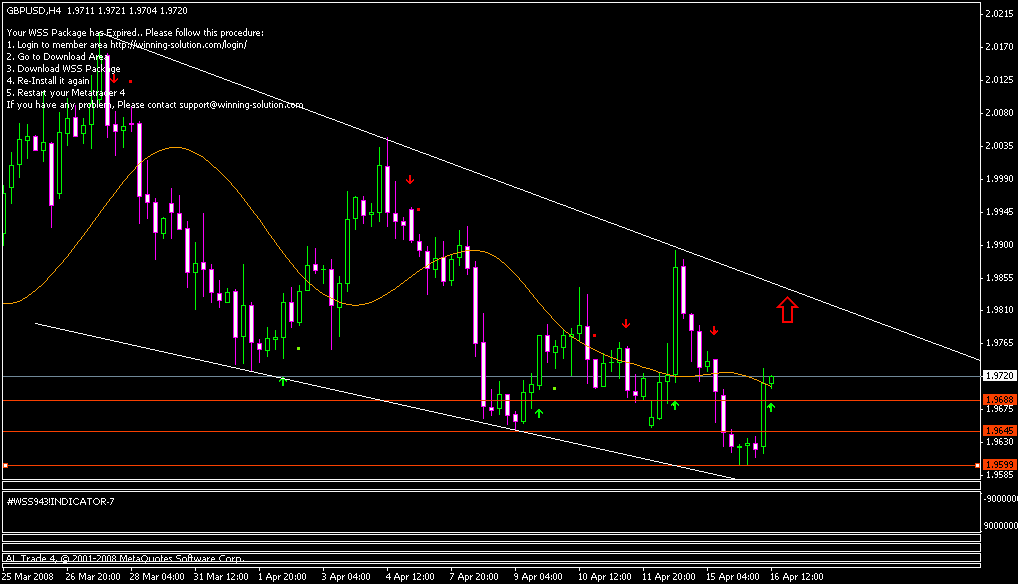
Task: Click the large hollow red up arrow
Action: pyautogui.click(x=787, y=310)
